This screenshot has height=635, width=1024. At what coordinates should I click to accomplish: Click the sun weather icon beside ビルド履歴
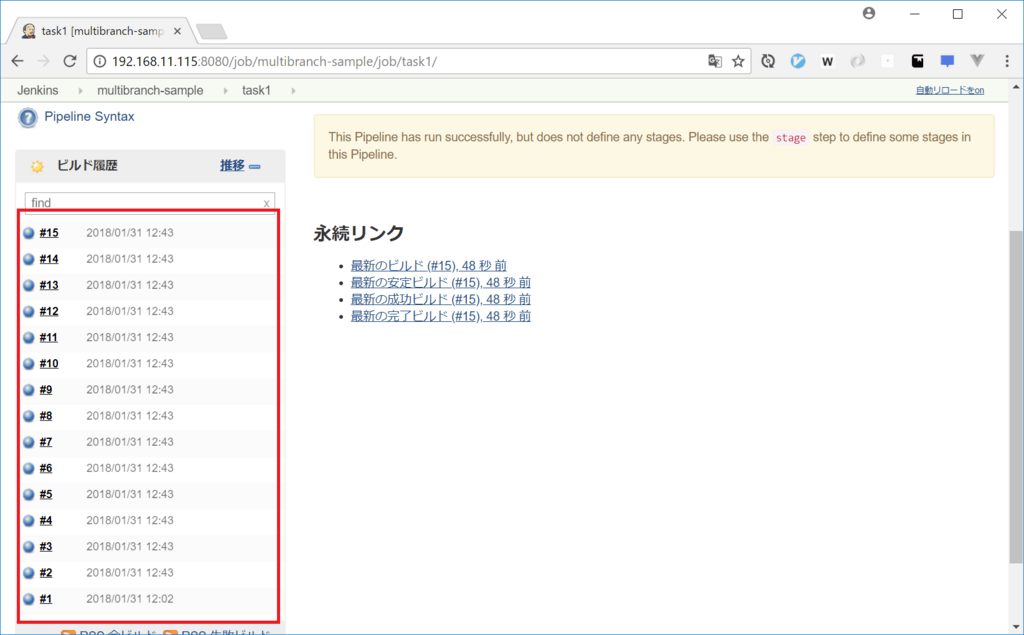[x=37, y=166]
